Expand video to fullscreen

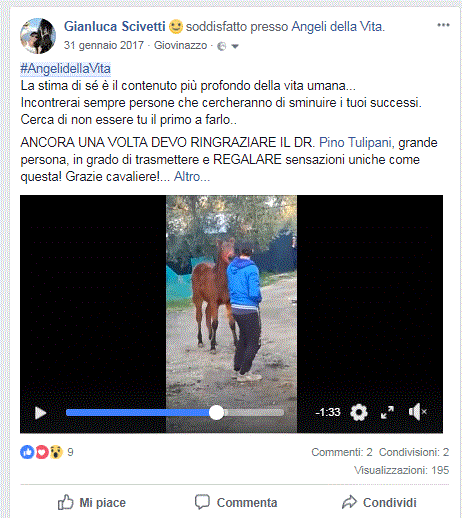pos(387,412)
